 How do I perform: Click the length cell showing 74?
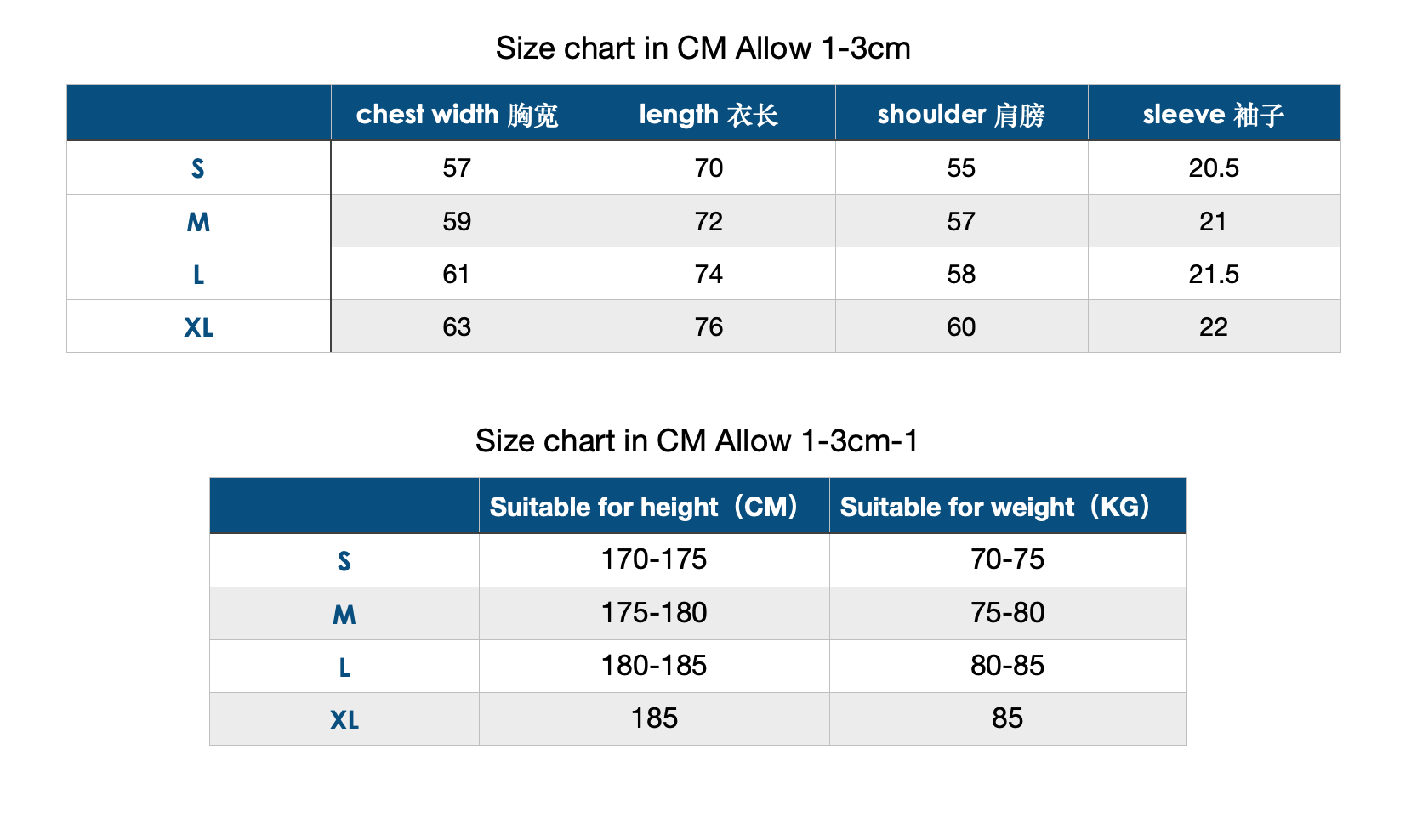point(708,275)
